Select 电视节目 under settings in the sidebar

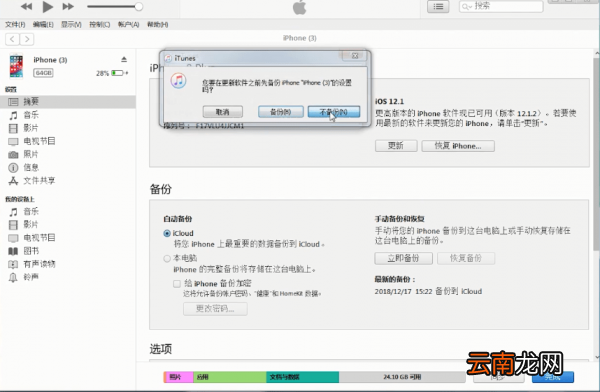coord(68,141)
